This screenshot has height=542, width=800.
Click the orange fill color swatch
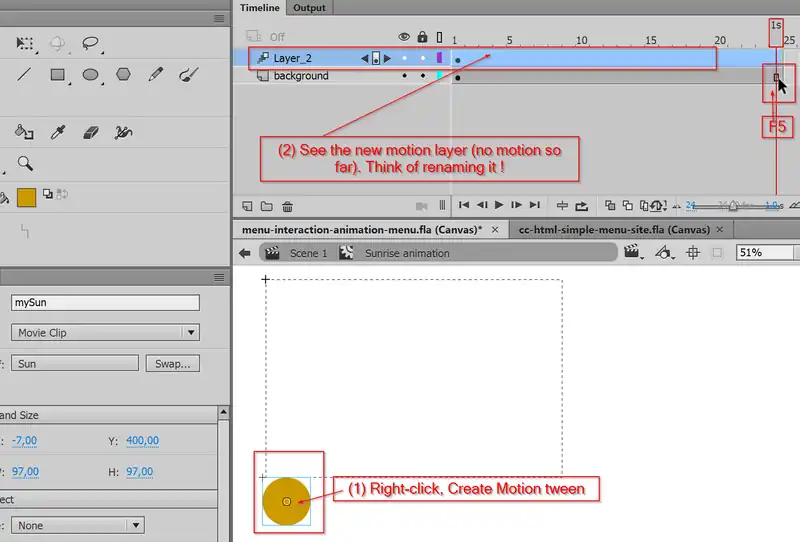pos(26,197)
